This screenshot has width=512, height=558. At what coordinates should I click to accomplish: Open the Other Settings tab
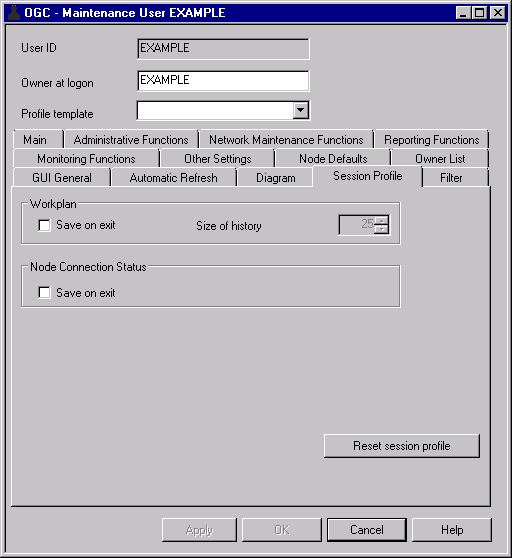217,159
